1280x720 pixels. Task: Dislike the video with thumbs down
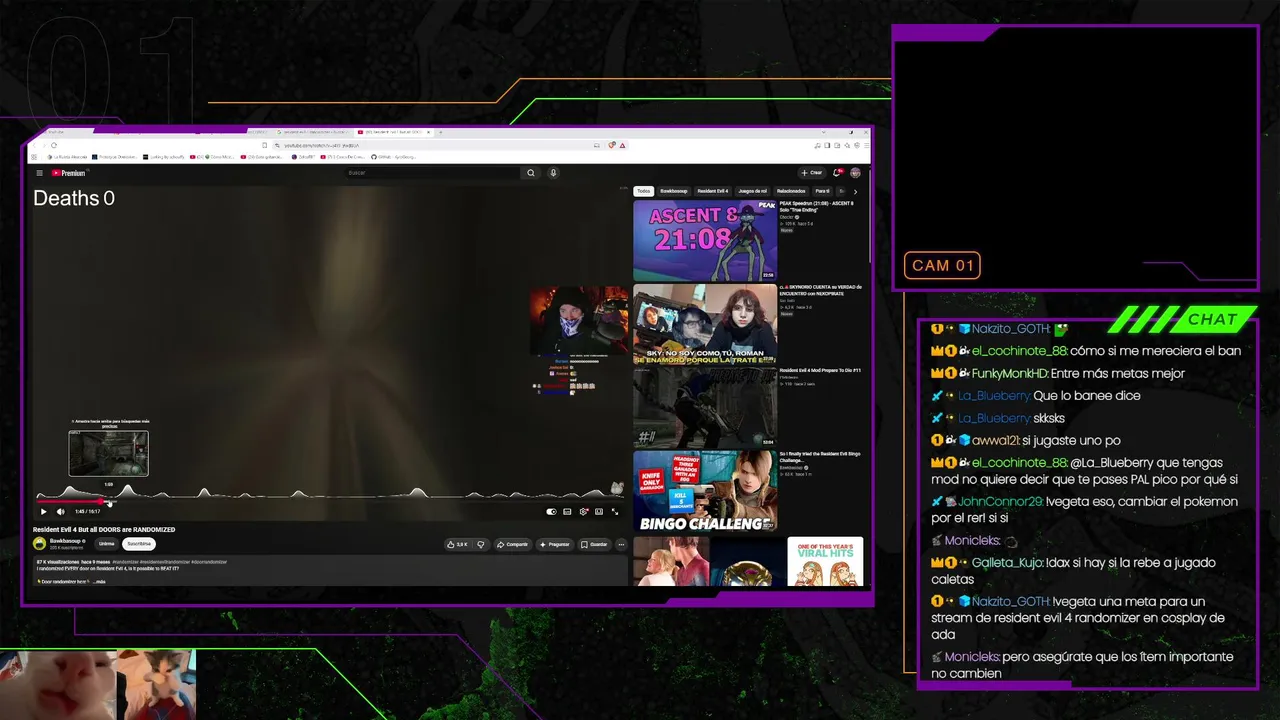(481, 545)
